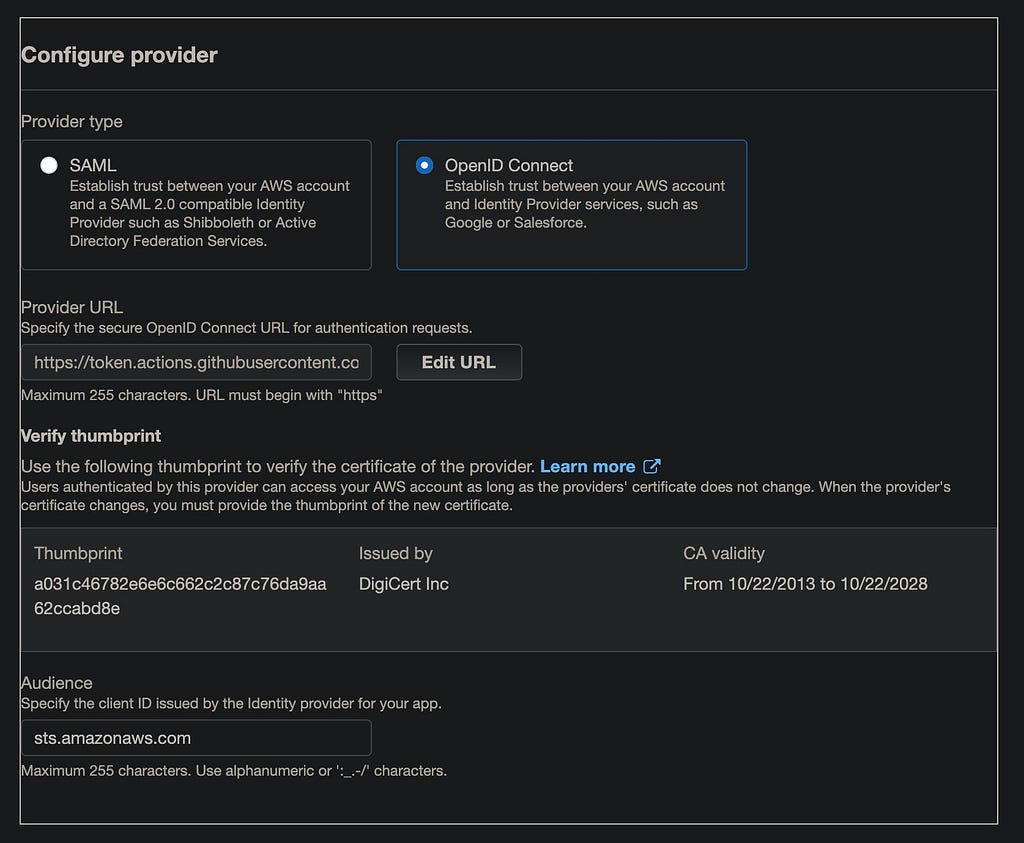Open the Learn more link

pyautogui.click(x=587, y=466)
